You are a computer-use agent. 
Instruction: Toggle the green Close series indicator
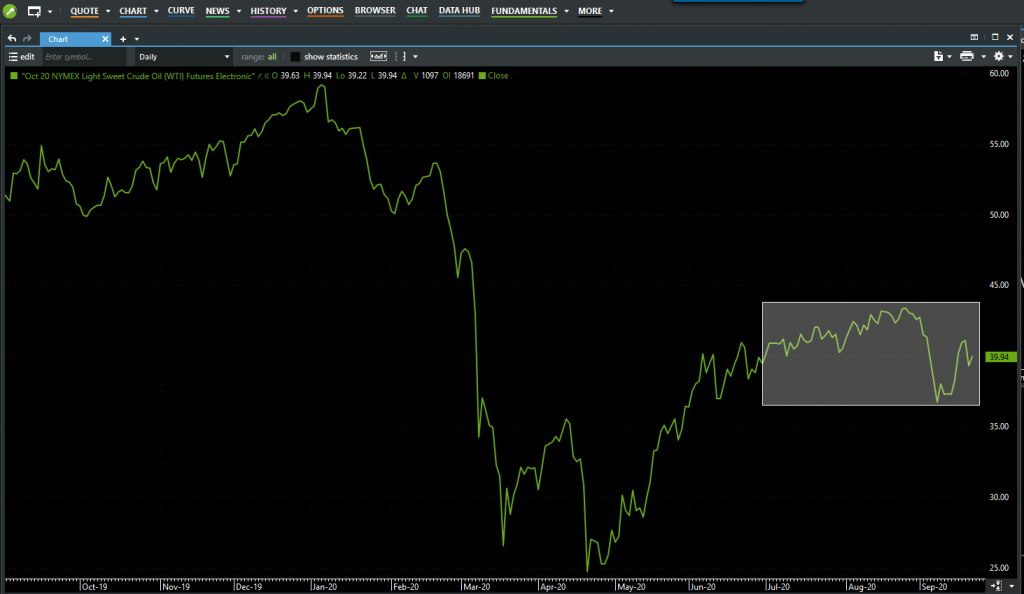click(x=483, y=75)
